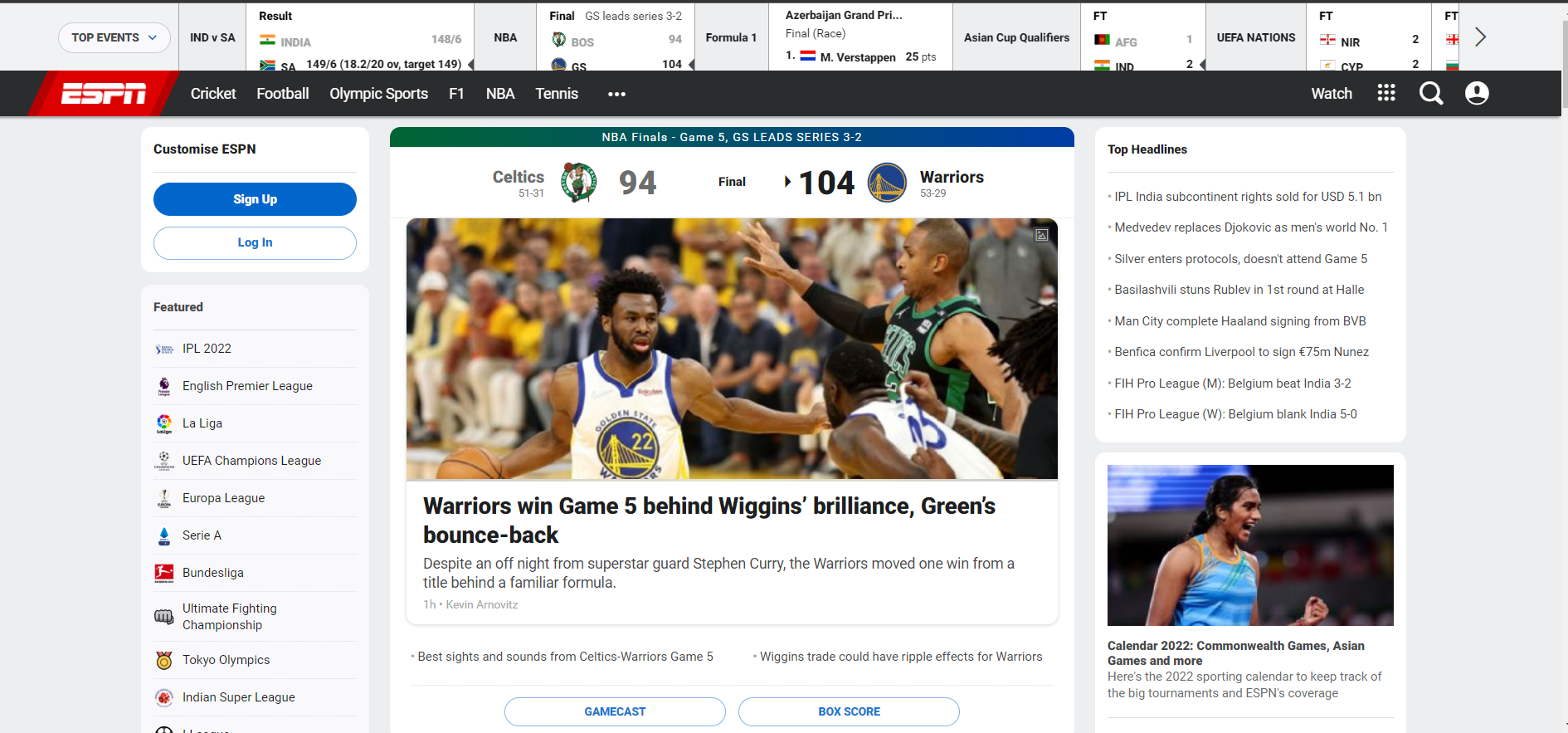The image size is (1568, 733).
Task: Click the La Liga icon
Action: coord(164,423)
